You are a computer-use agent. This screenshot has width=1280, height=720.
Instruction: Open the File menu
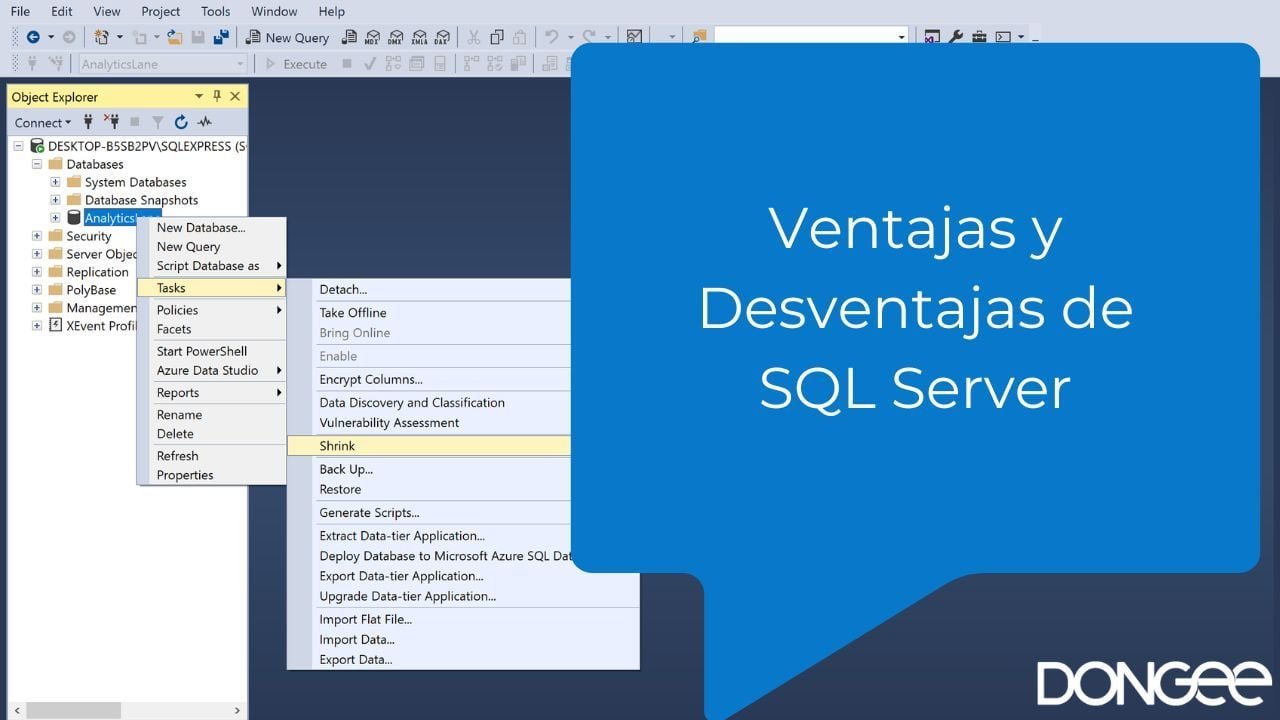coord(20,11)
